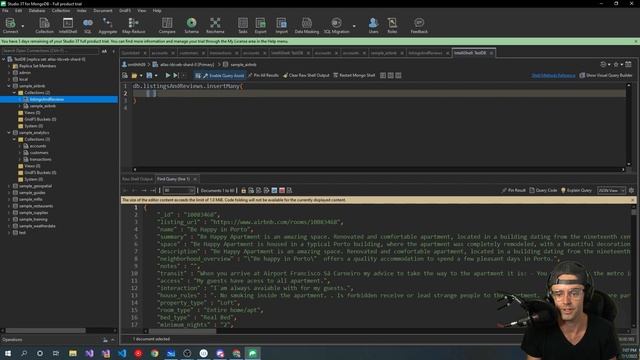Toggle Pin All Results
This screenshot has width=640, height=360.
point(263,76)
